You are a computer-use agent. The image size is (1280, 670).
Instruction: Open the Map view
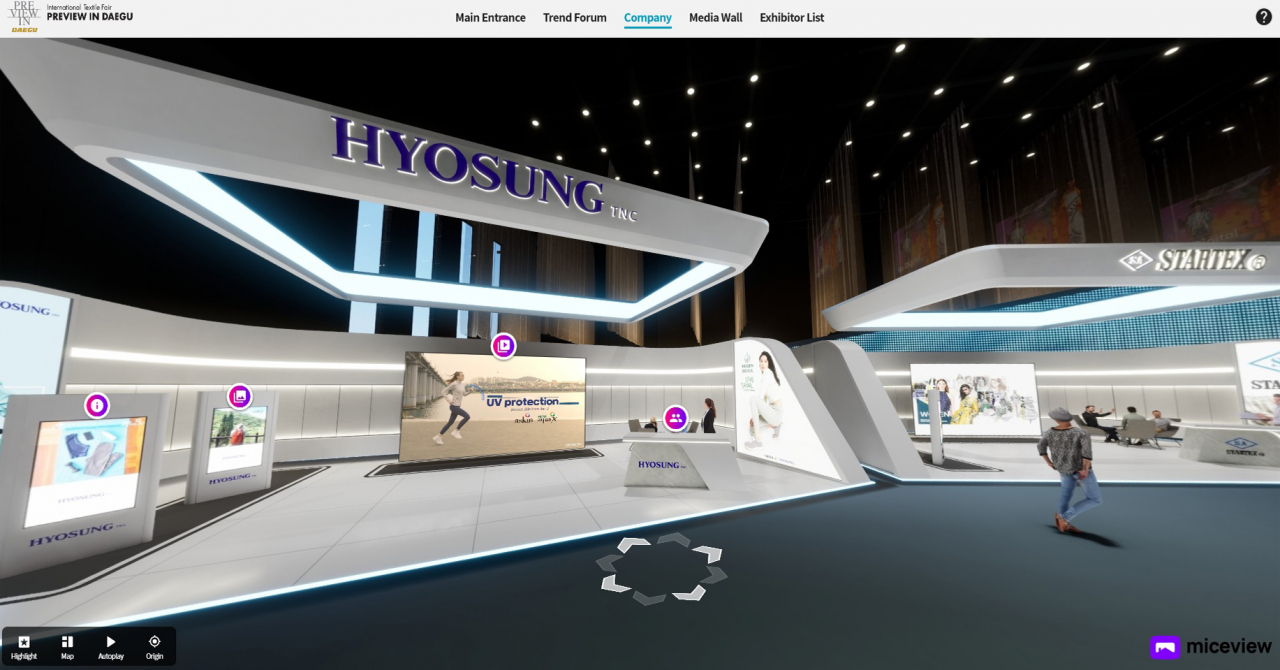[x=67, y=647]
